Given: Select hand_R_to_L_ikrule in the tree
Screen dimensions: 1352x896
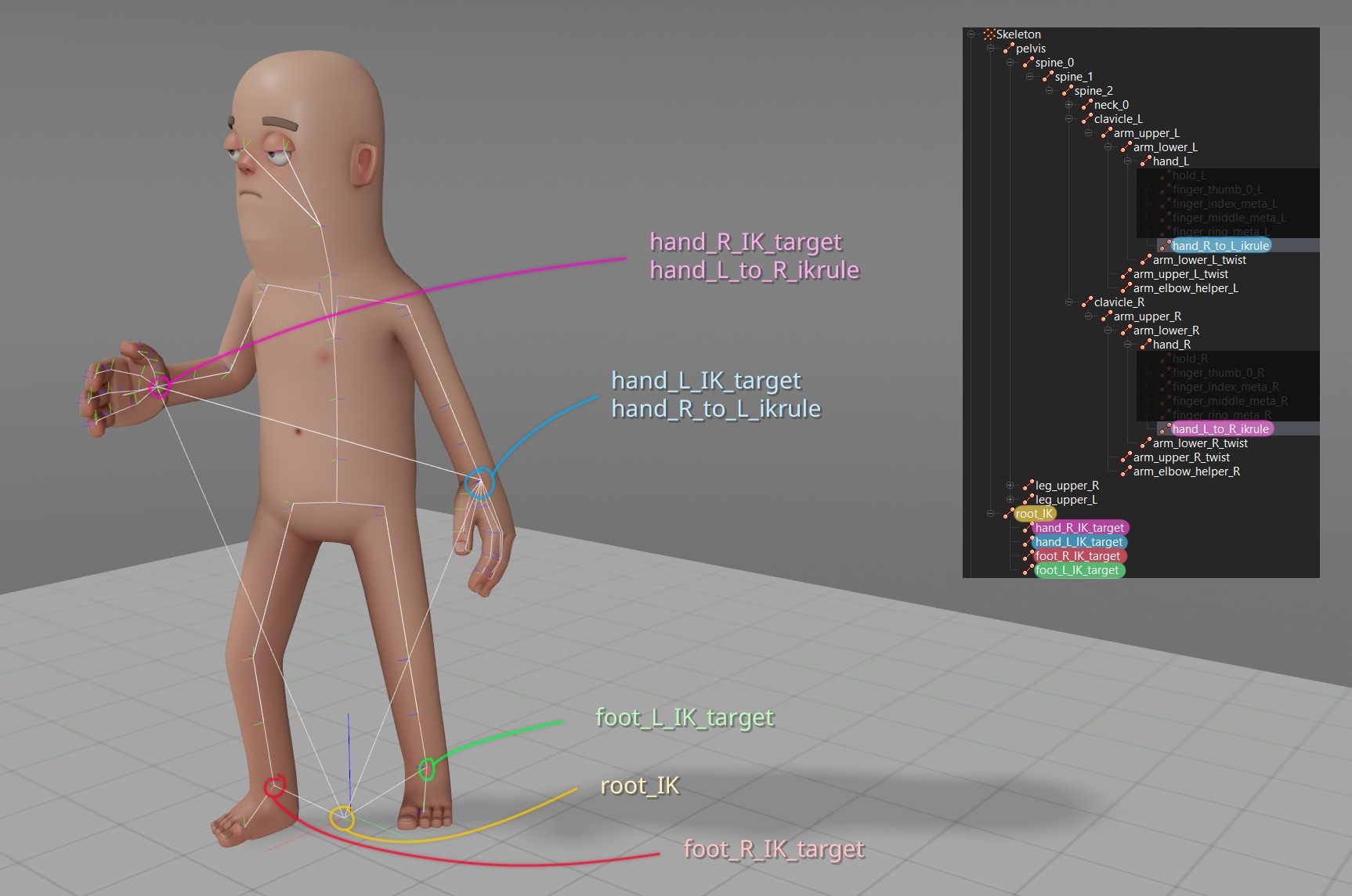Looking at the screenshot, I should pyautogui.click(x=1220, y=246).
